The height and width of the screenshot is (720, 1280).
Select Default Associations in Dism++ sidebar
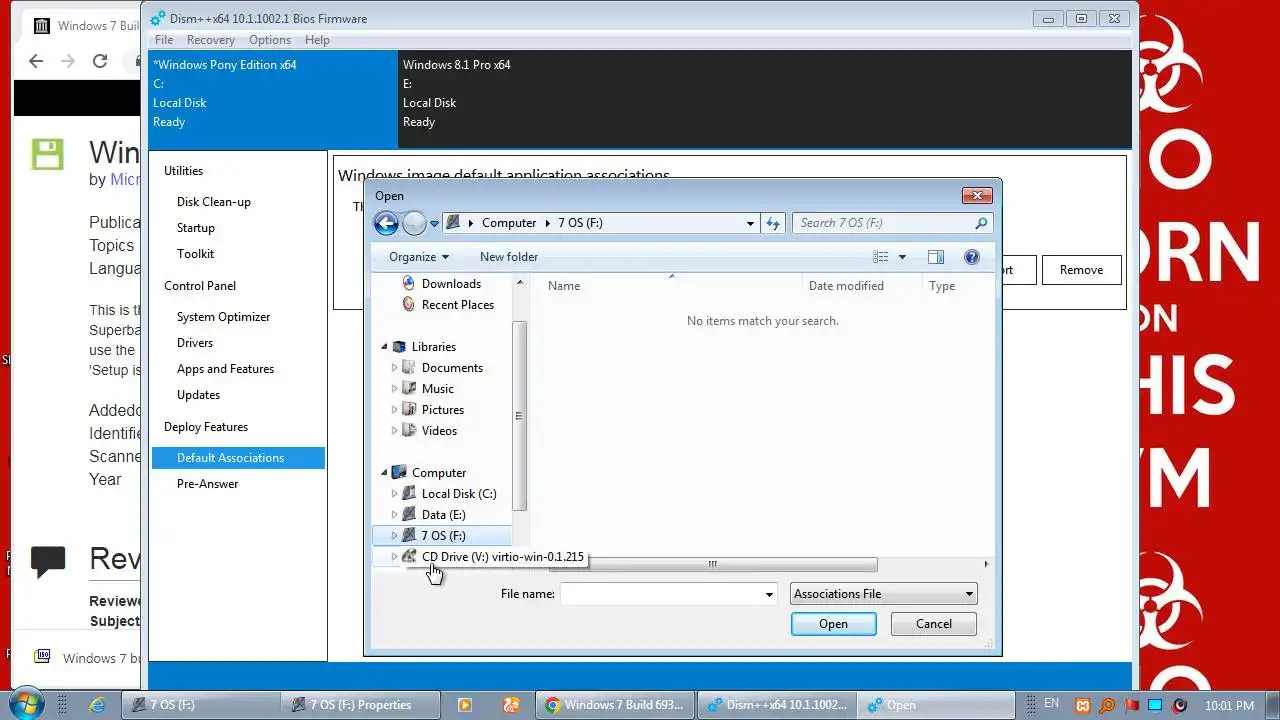click(238, 458)
